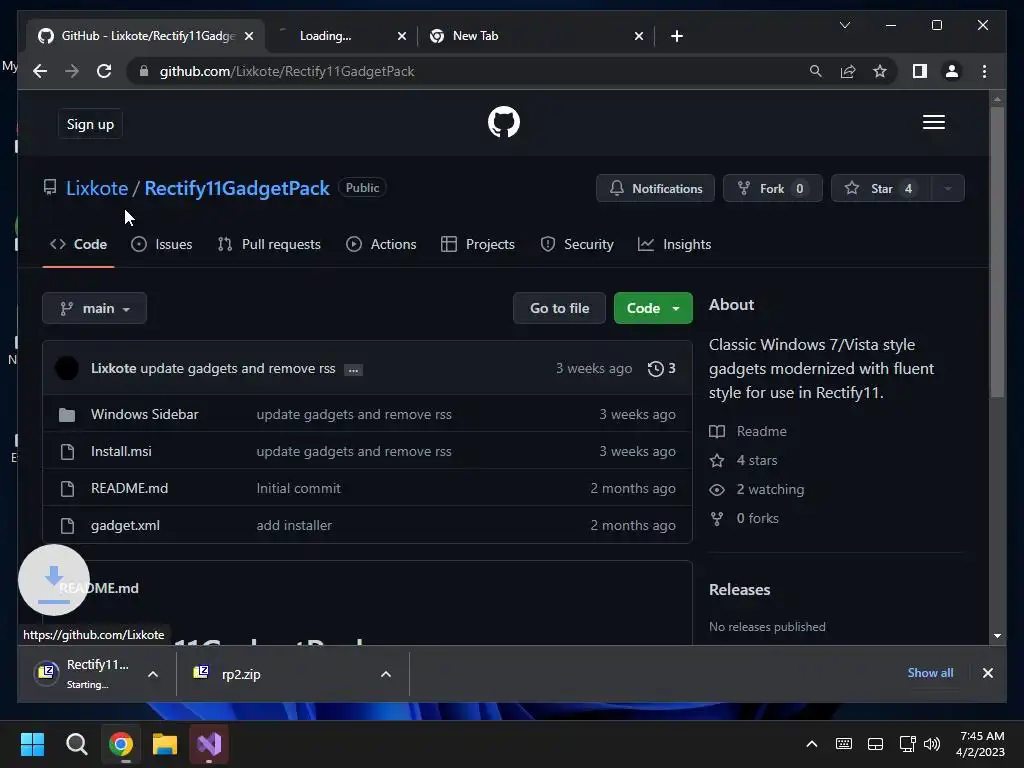This screenshot has width=1024, height=768.
Task: Open the gadget.xml file
Action: (125, 526)
